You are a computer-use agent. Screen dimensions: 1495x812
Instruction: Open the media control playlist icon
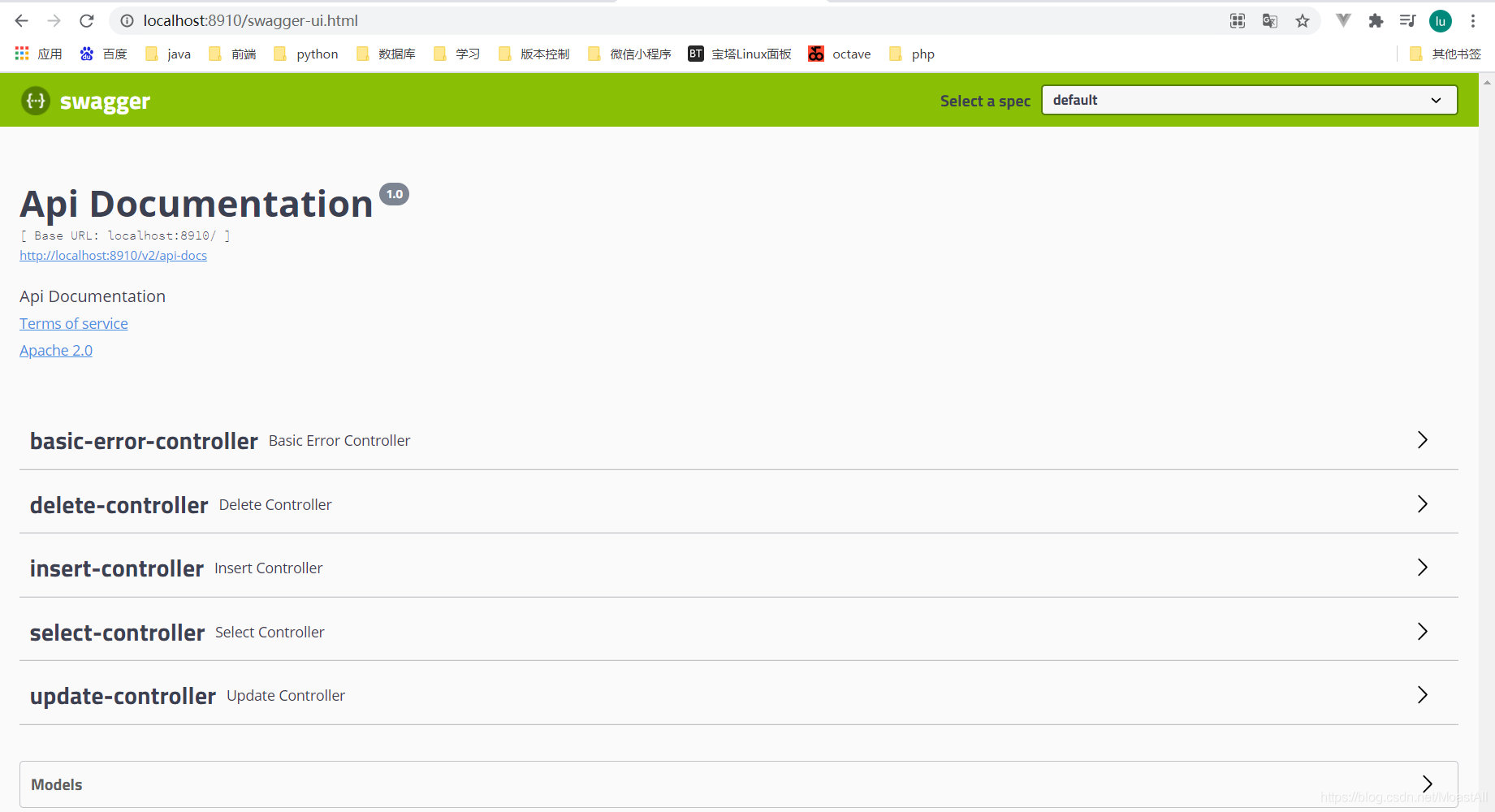(x=1408, y=21)
